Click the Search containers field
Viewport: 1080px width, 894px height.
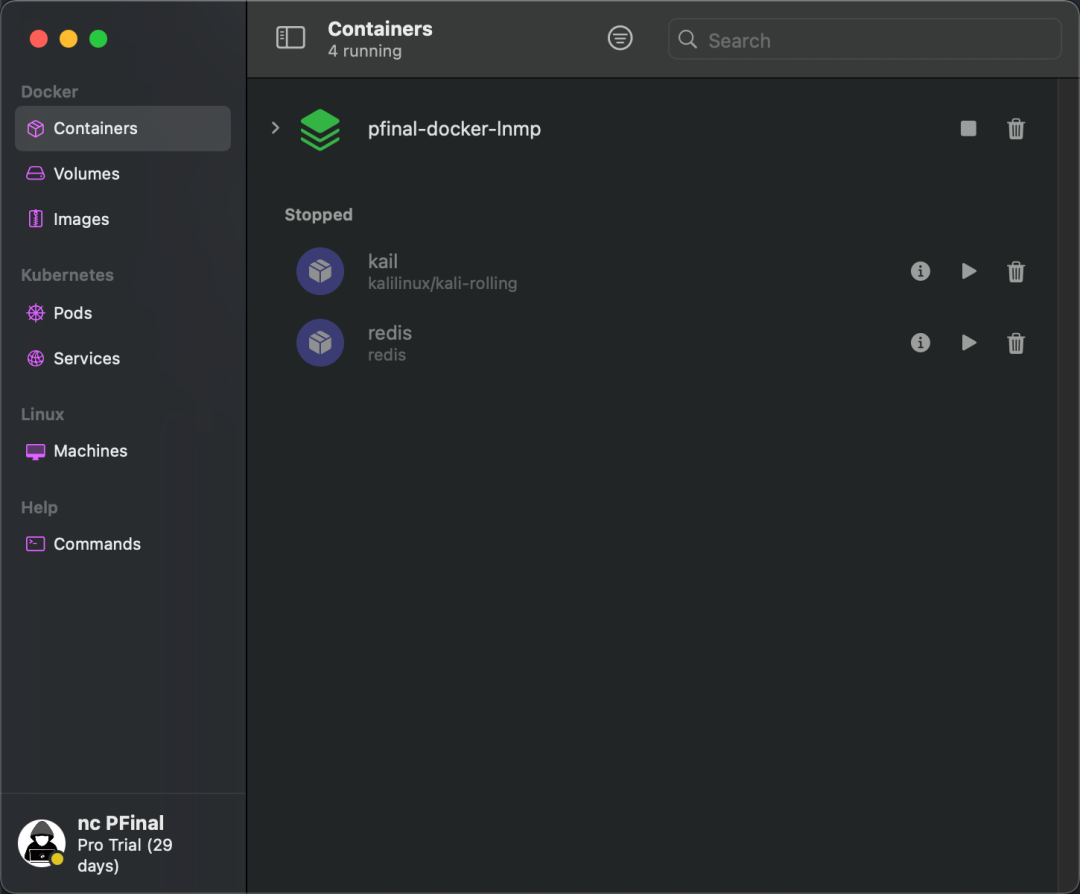[864, 39]
